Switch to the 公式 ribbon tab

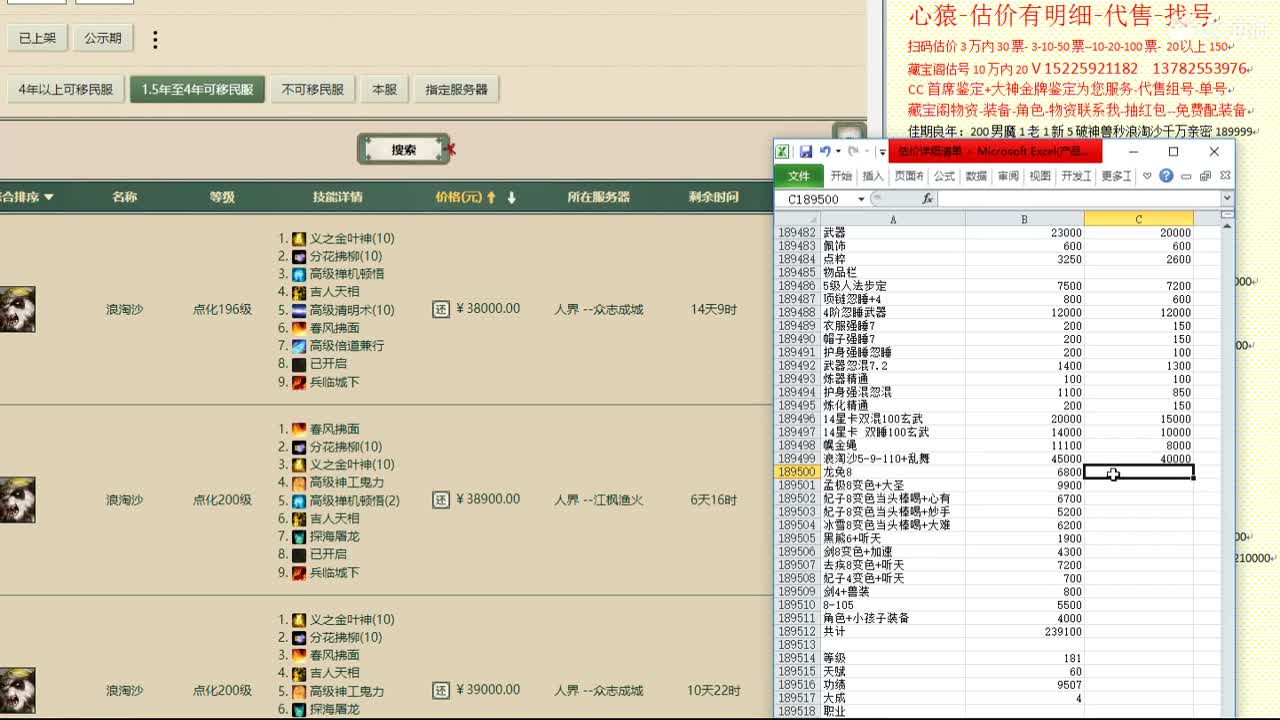tap(945, 176)
